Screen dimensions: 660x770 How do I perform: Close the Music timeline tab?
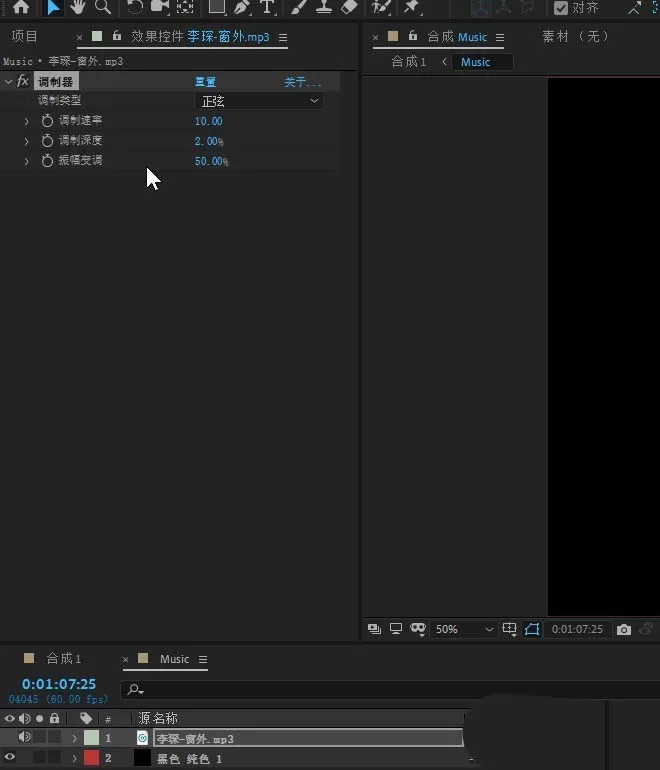(125, 660)
